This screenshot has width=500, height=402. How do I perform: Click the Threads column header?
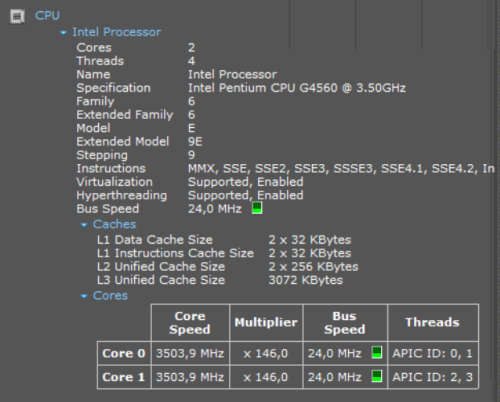click(433, 323)
